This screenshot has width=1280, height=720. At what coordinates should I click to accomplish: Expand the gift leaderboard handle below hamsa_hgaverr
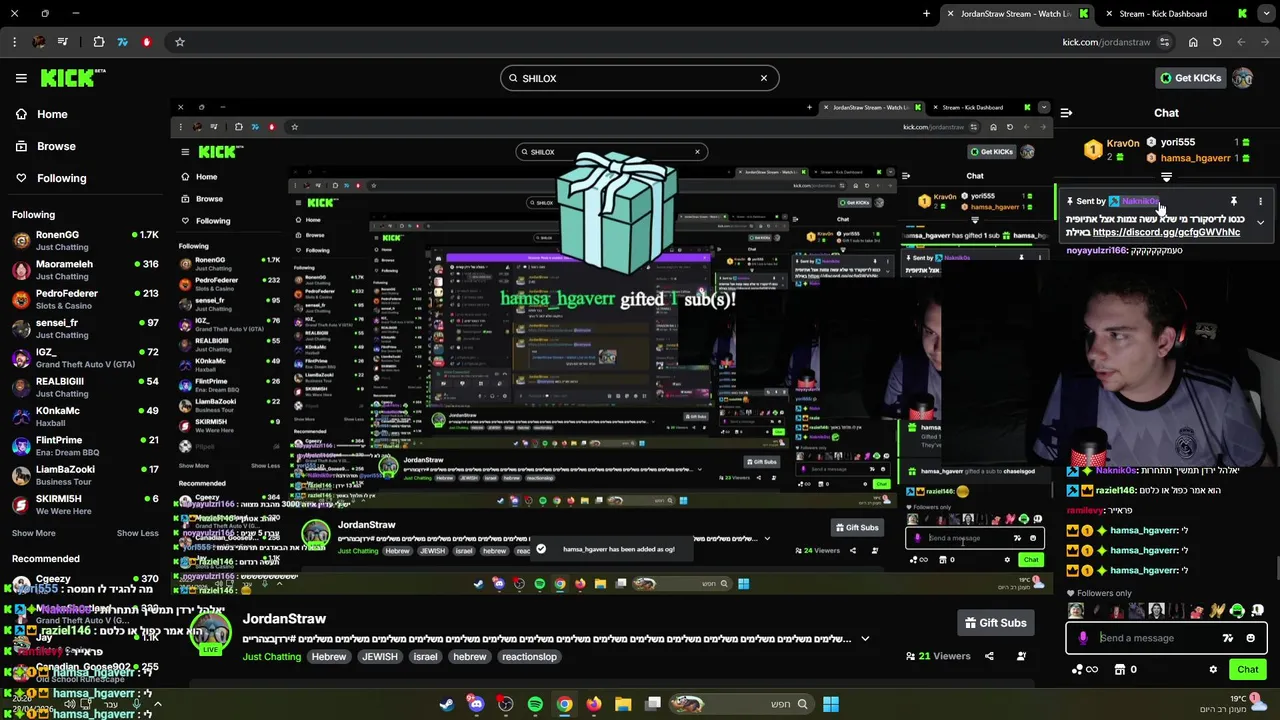(1166, 177)
